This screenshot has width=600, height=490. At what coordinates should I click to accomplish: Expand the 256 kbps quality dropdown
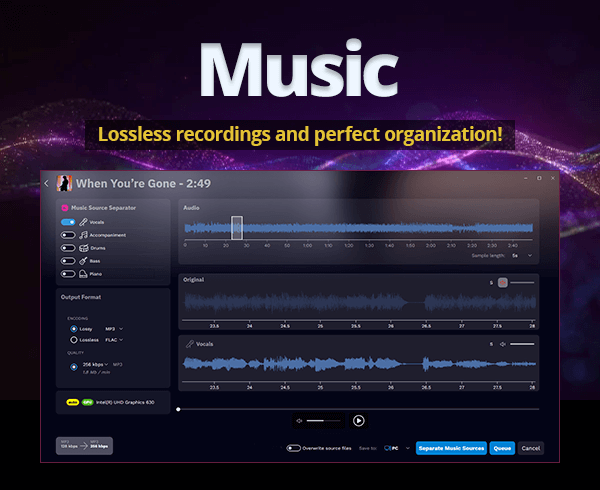click(96, 365)
